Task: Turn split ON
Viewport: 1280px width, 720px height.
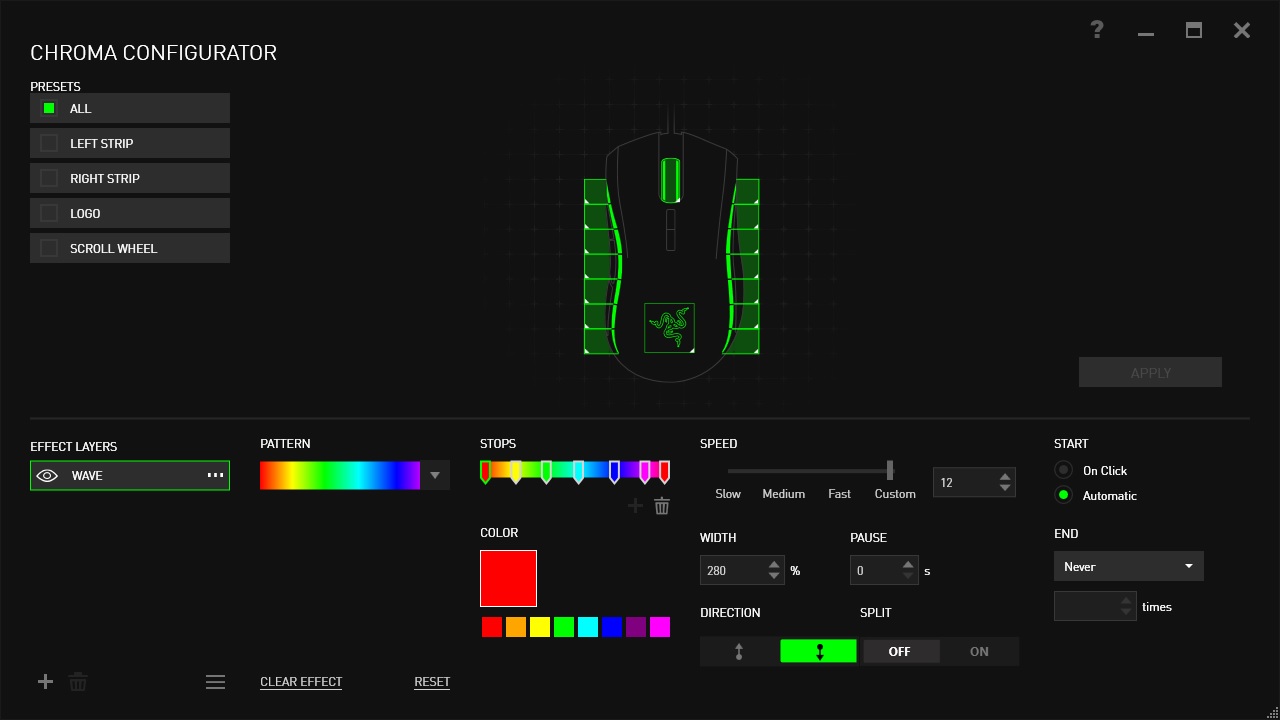Action: tap(979, 652)
